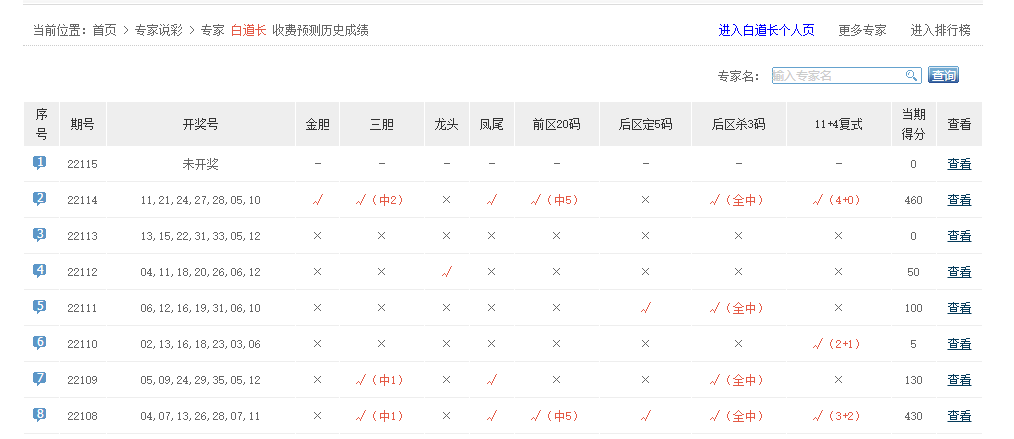Click the number 2 row badge icon

(x=40, y=198)
